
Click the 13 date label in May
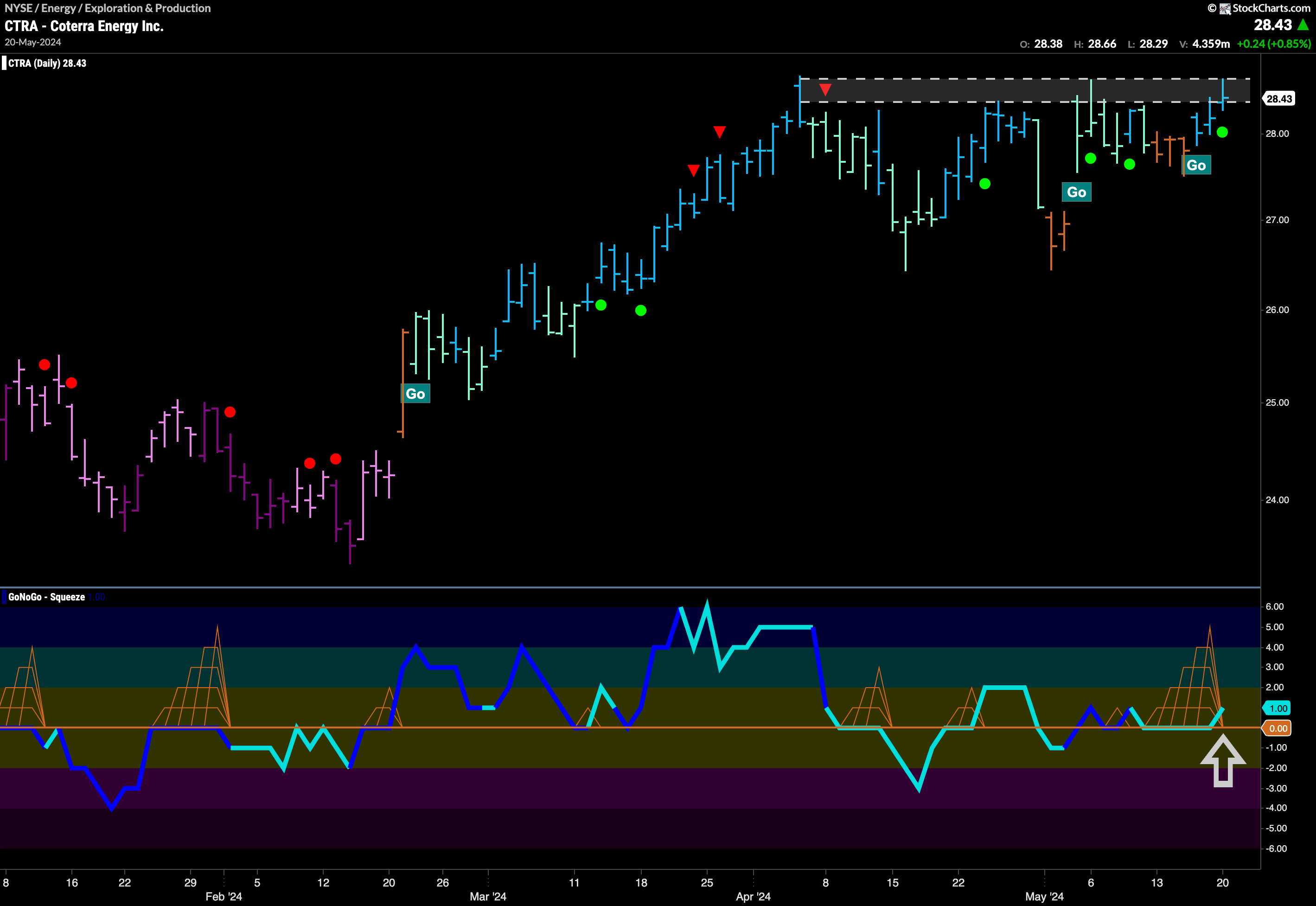tap(1156, 883)
